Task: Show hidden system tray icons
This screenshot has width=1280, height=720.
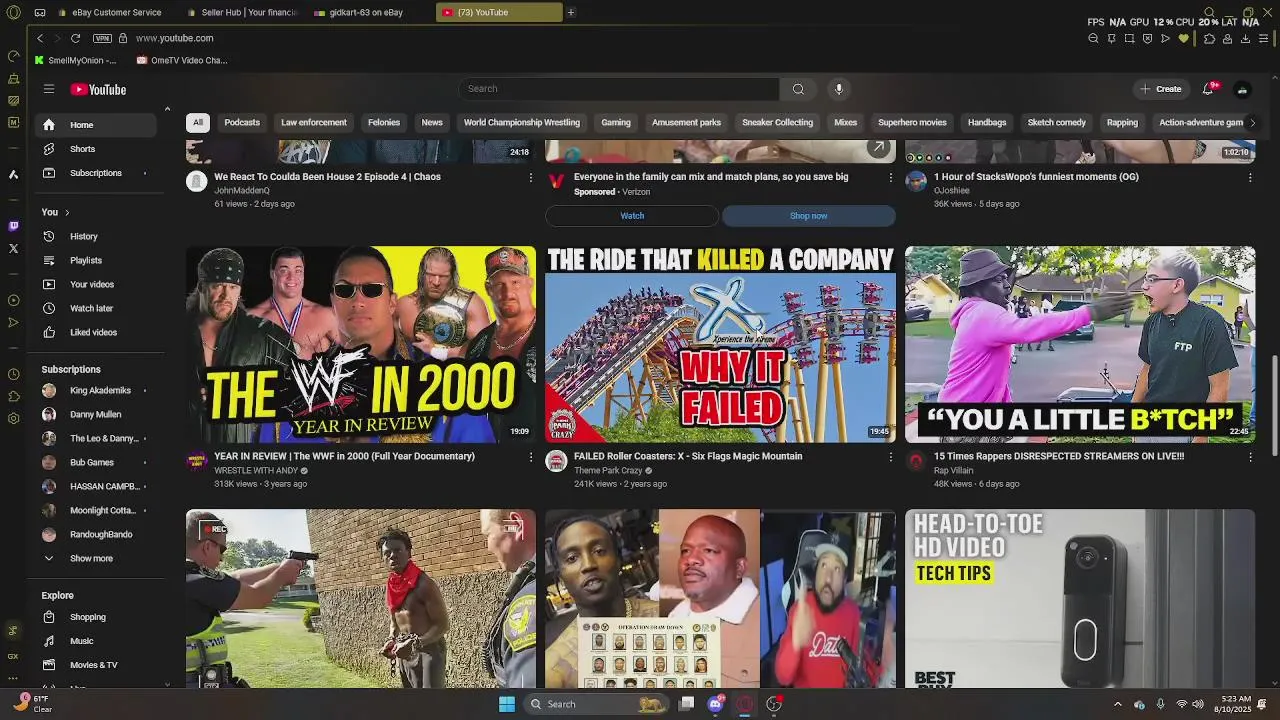Action: point(1118,704)
